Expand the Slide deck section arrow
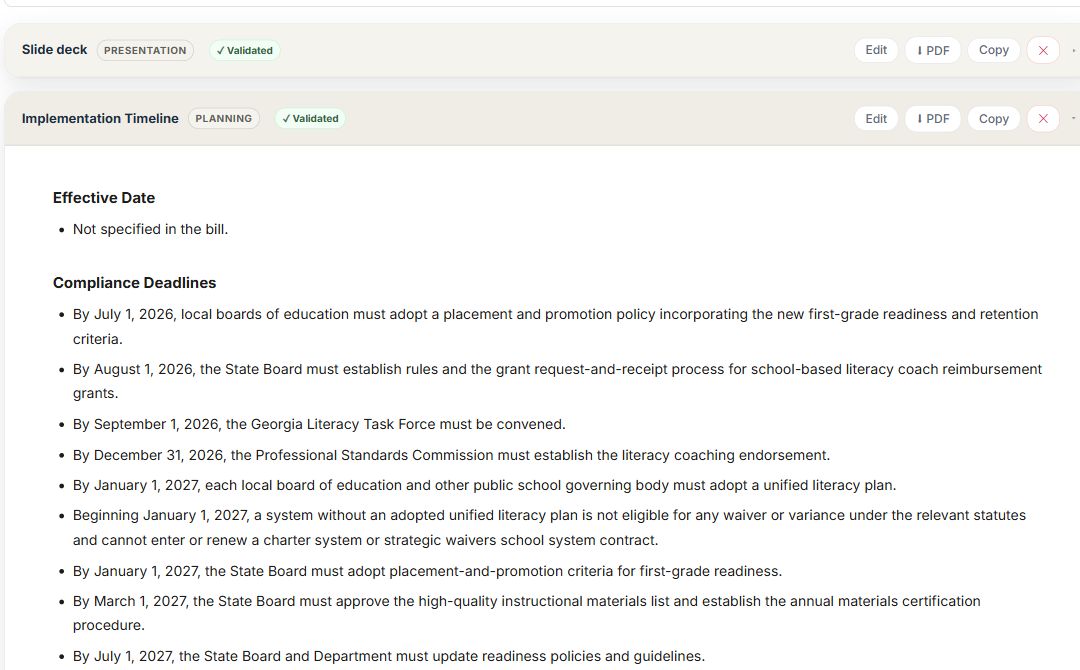 click(x=1073, y=50)
